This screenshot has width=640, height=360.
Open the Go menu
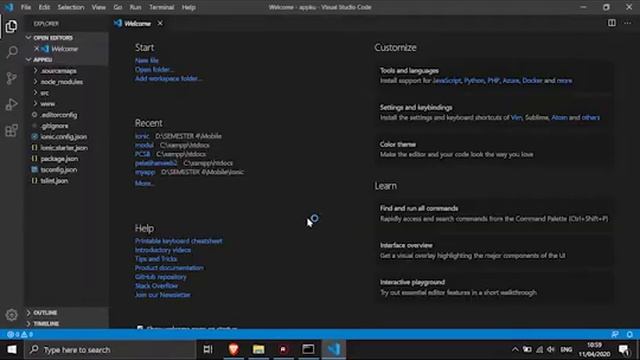point(118,7)
